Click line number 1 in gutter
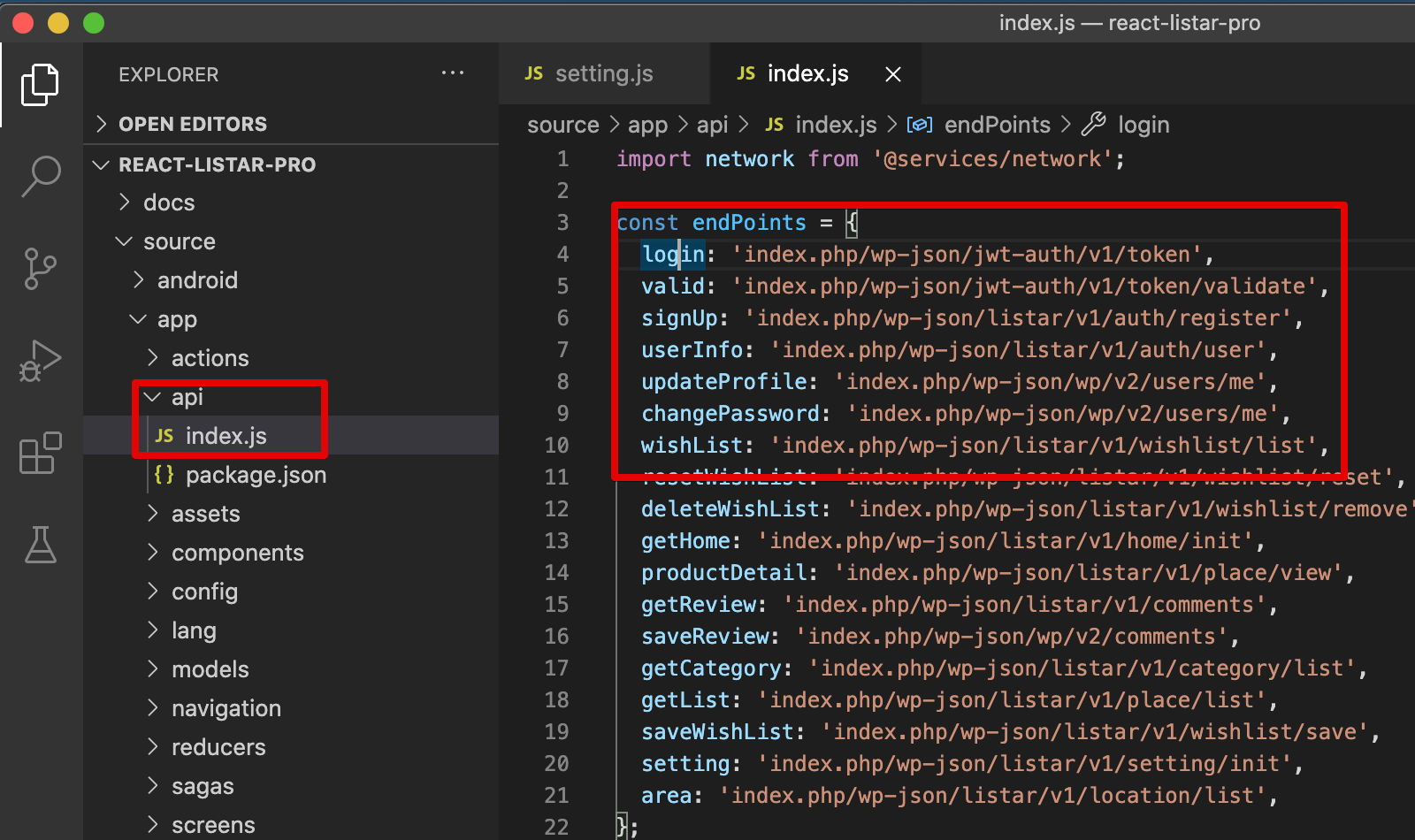Screen dimensions: 1415x840 tap(562, 159)
